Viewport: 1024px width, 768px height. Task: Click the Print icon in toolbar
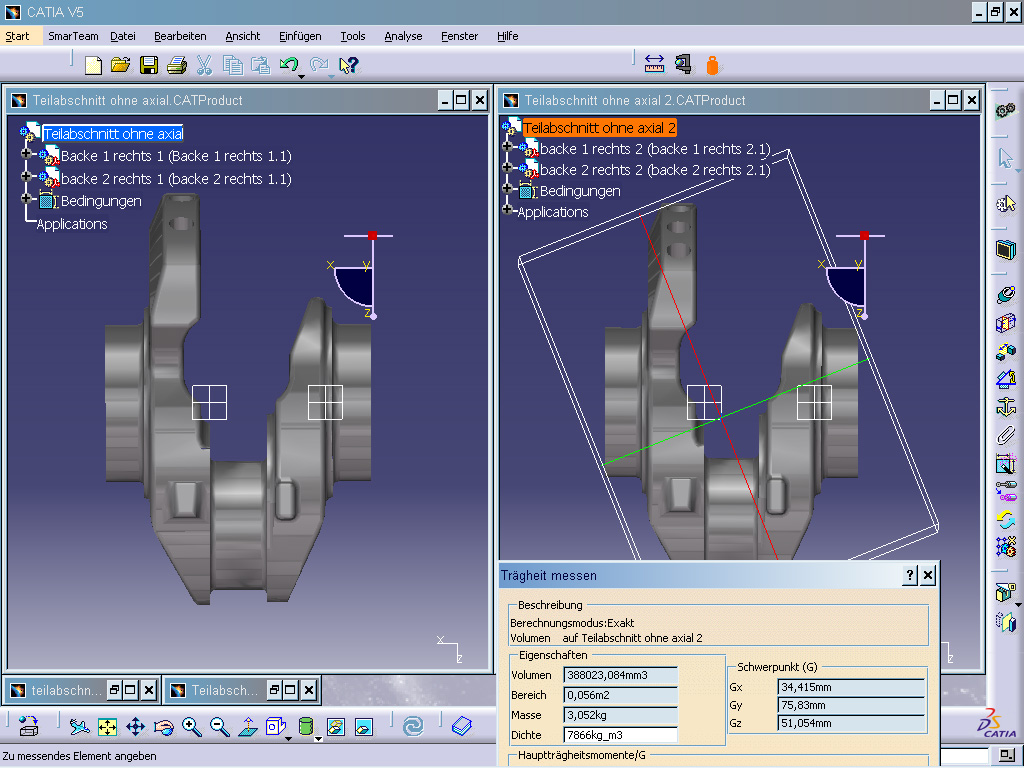point(176,65)
